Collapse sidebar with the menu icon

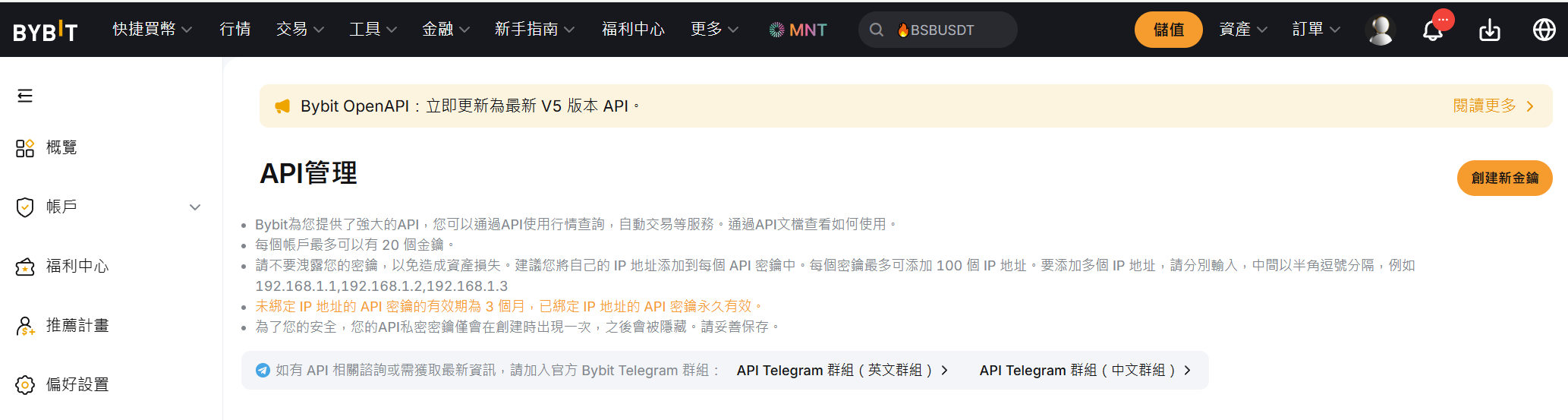[25, 96]
